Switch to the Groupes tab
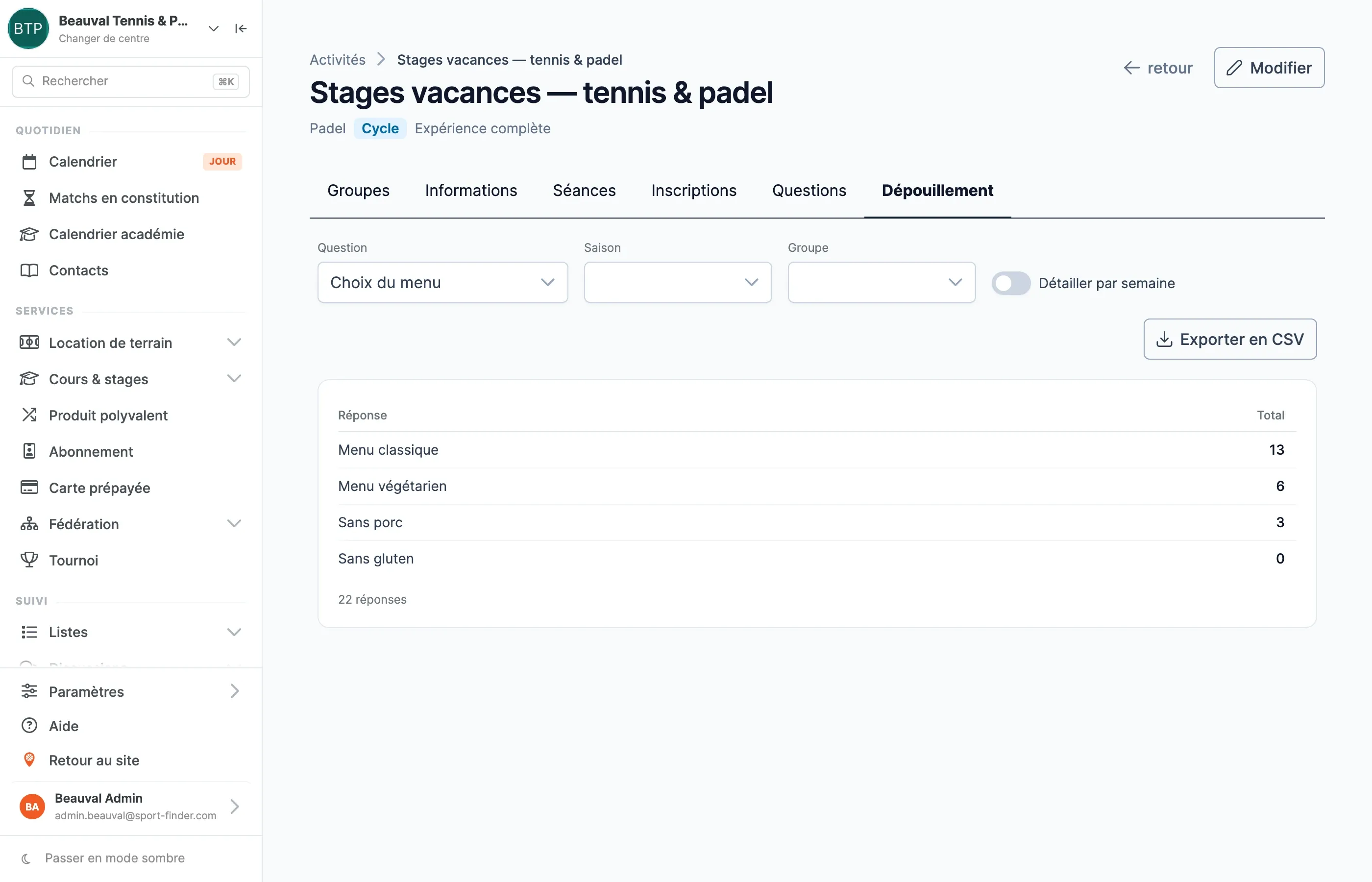The height and width of the screenshot is (882, 1372). (359, 190)
